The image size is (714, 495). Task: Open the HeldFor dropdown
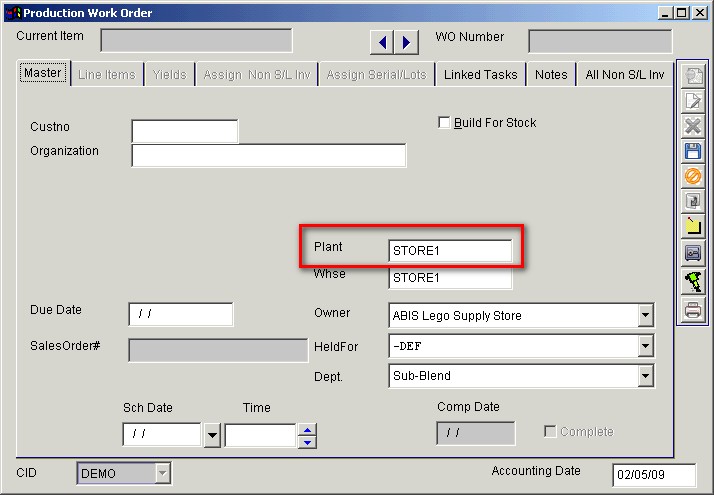coord(644,346)
